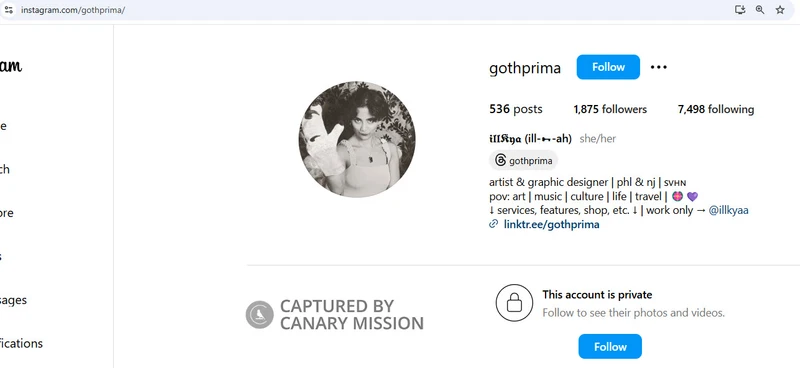800x368 pixels.
Task: Bookmark this page with the star icon
Action: 780,10
